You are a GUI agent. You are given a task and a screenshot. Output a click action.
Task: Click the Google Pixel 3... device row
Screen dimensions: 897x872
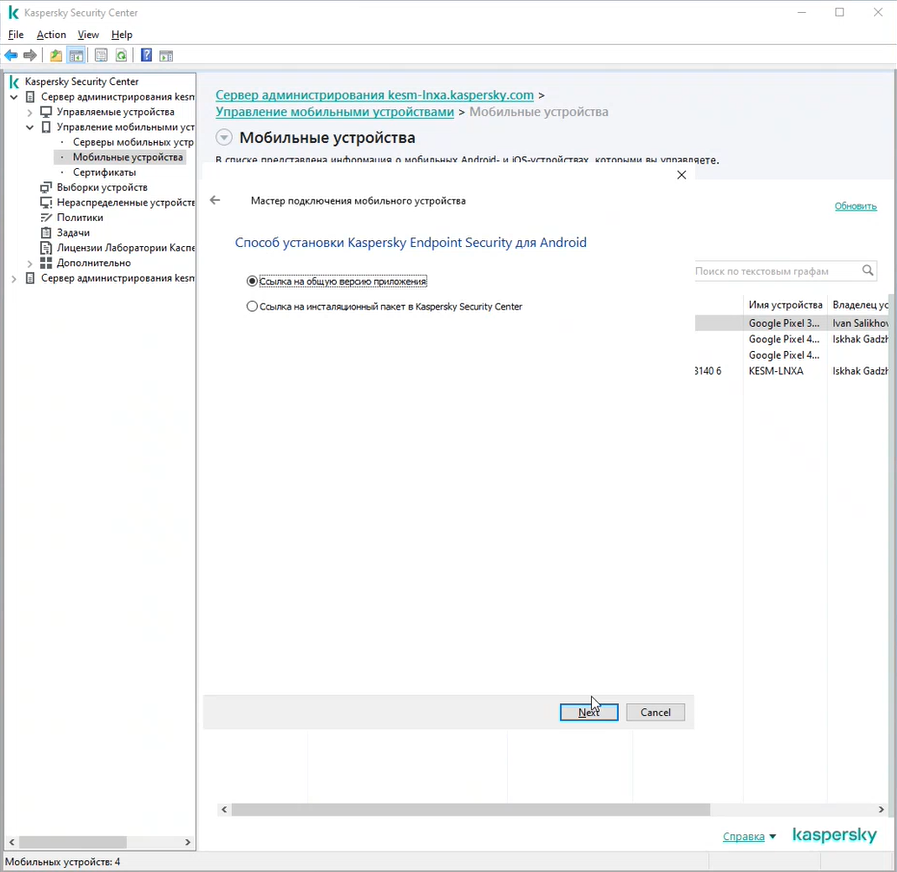pos(792,323)
